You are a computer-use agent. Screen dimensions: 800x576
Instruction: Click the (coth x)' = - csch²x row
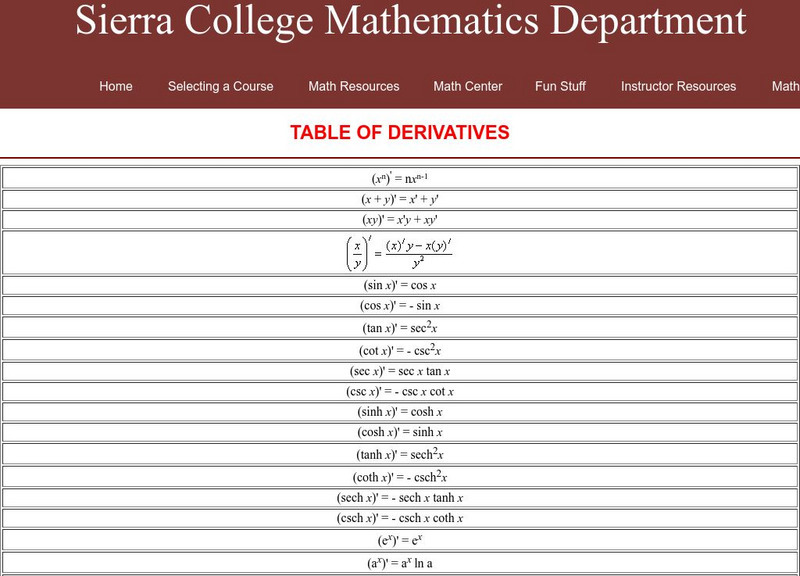(399, 477)
